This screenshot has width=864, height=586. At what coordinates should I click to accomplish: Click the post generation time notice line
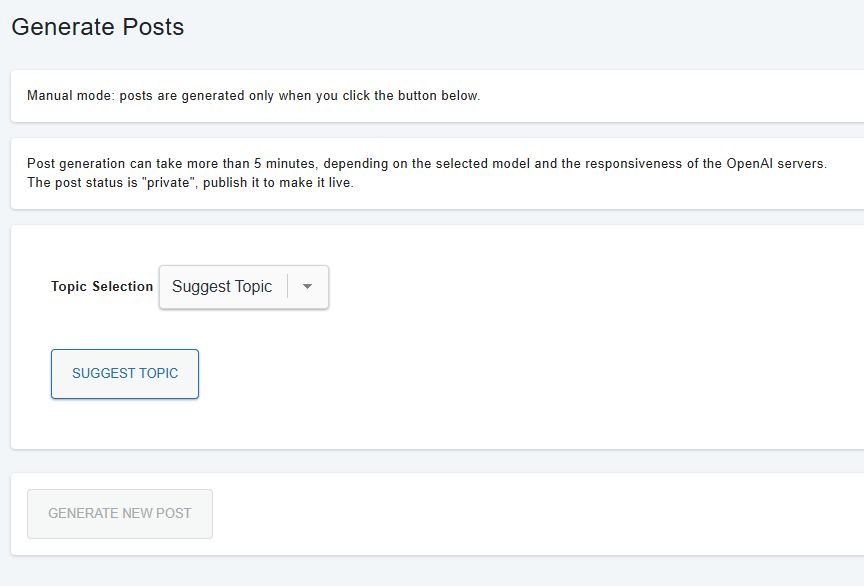pos(426,164)
